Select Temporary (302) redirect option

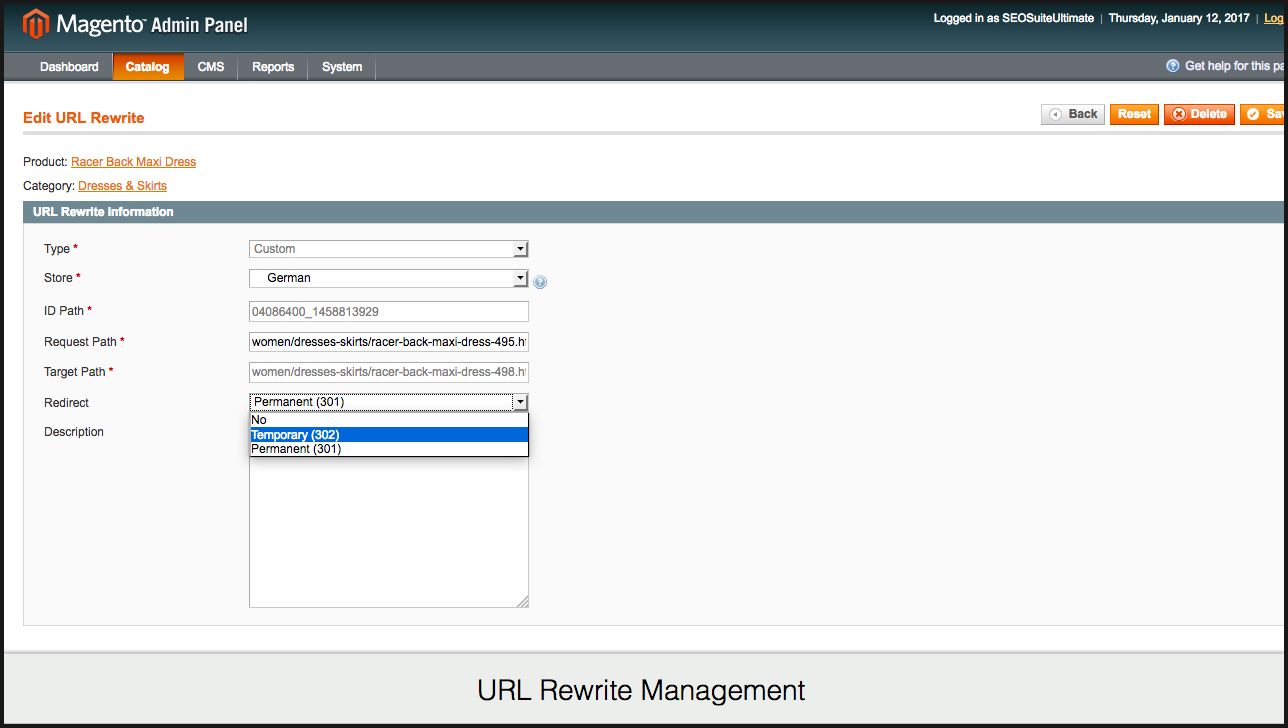(388, 435)
